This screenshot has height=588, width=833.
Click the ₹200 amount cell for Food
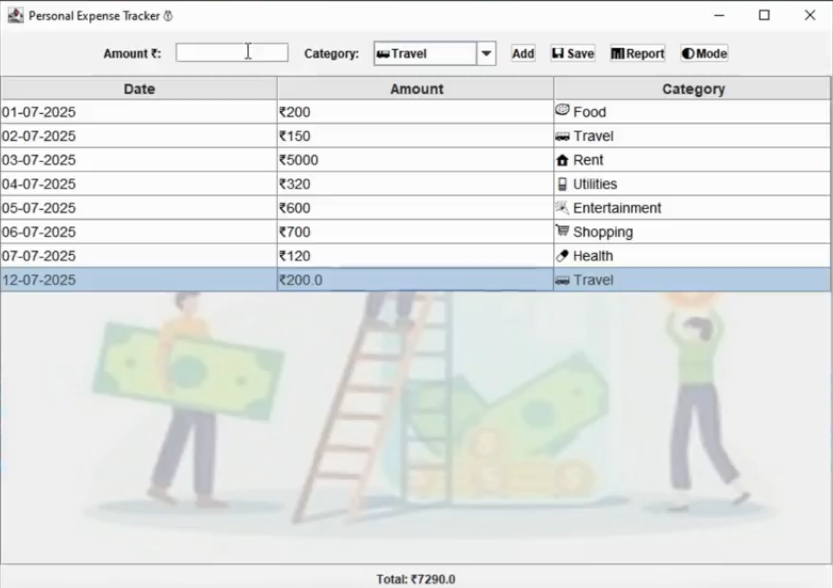pos(415,112)
